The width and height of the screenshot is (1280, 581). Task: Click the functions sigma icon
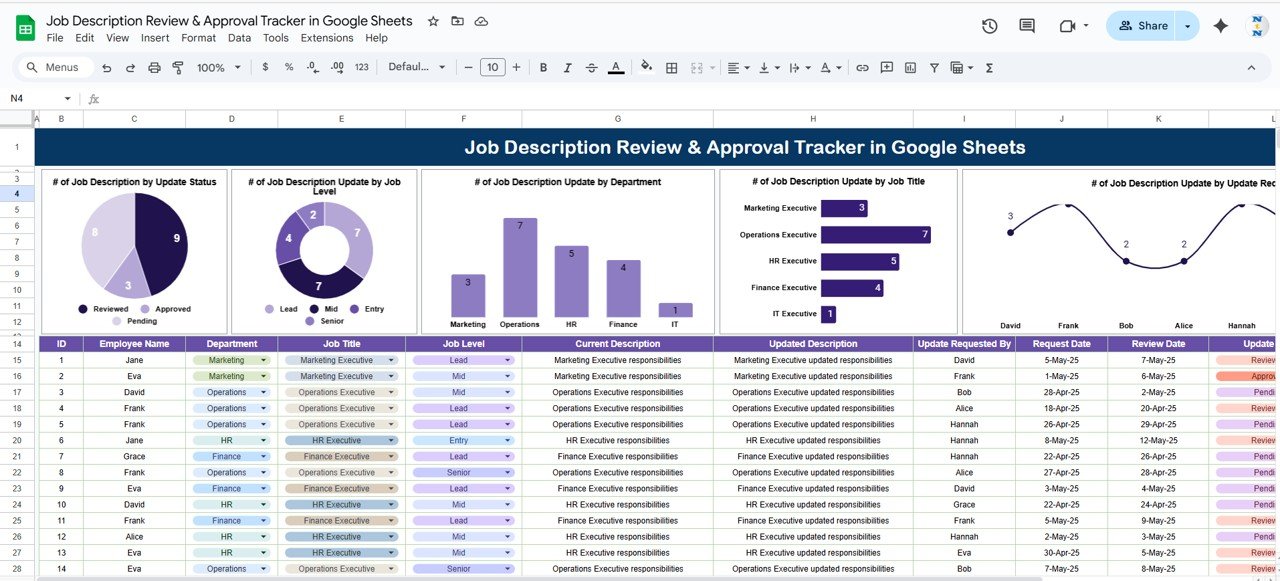point(989,68)
